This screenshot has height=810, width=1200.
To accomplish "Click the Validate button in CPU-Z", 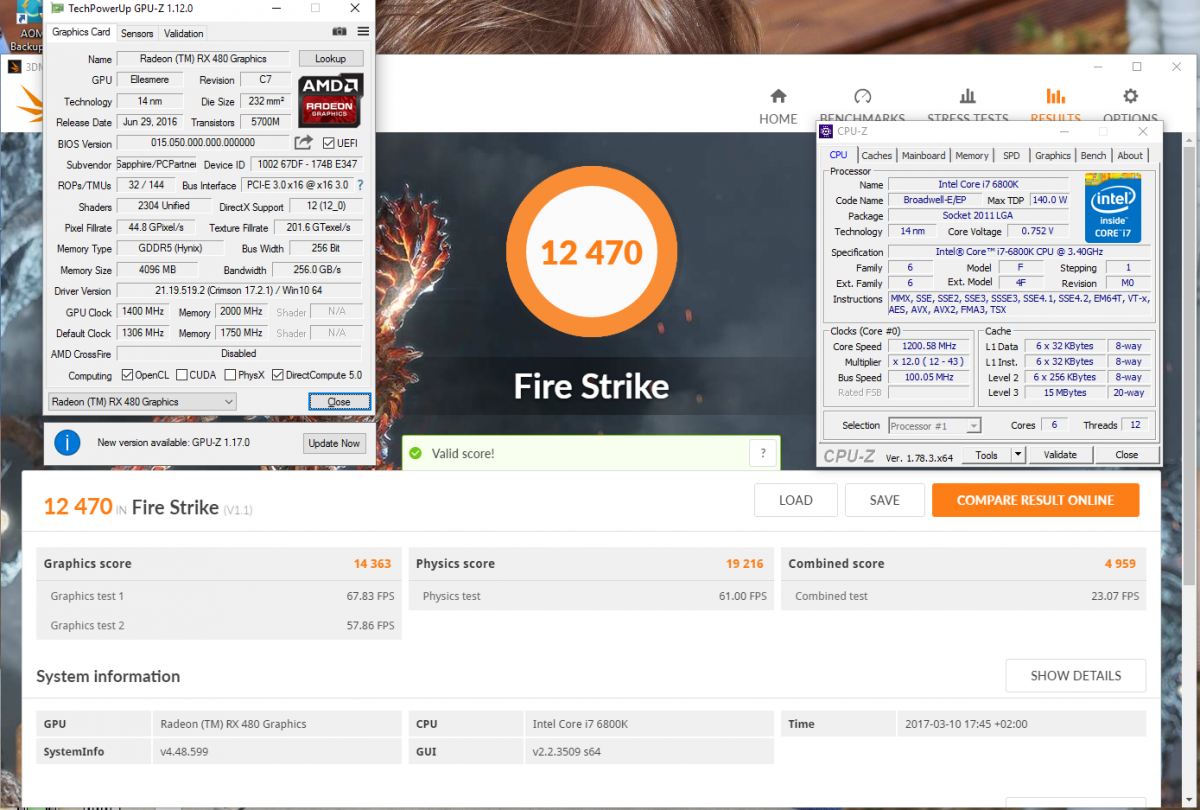I will pos(1060,454).
